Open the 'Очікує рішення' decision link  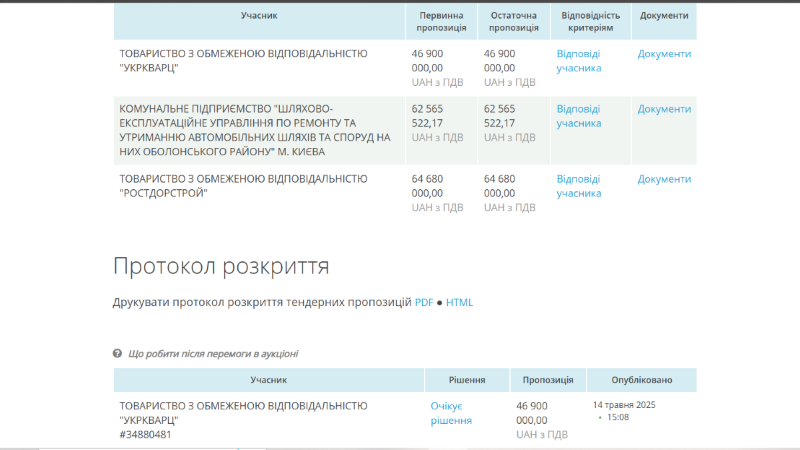click(451, 413)
